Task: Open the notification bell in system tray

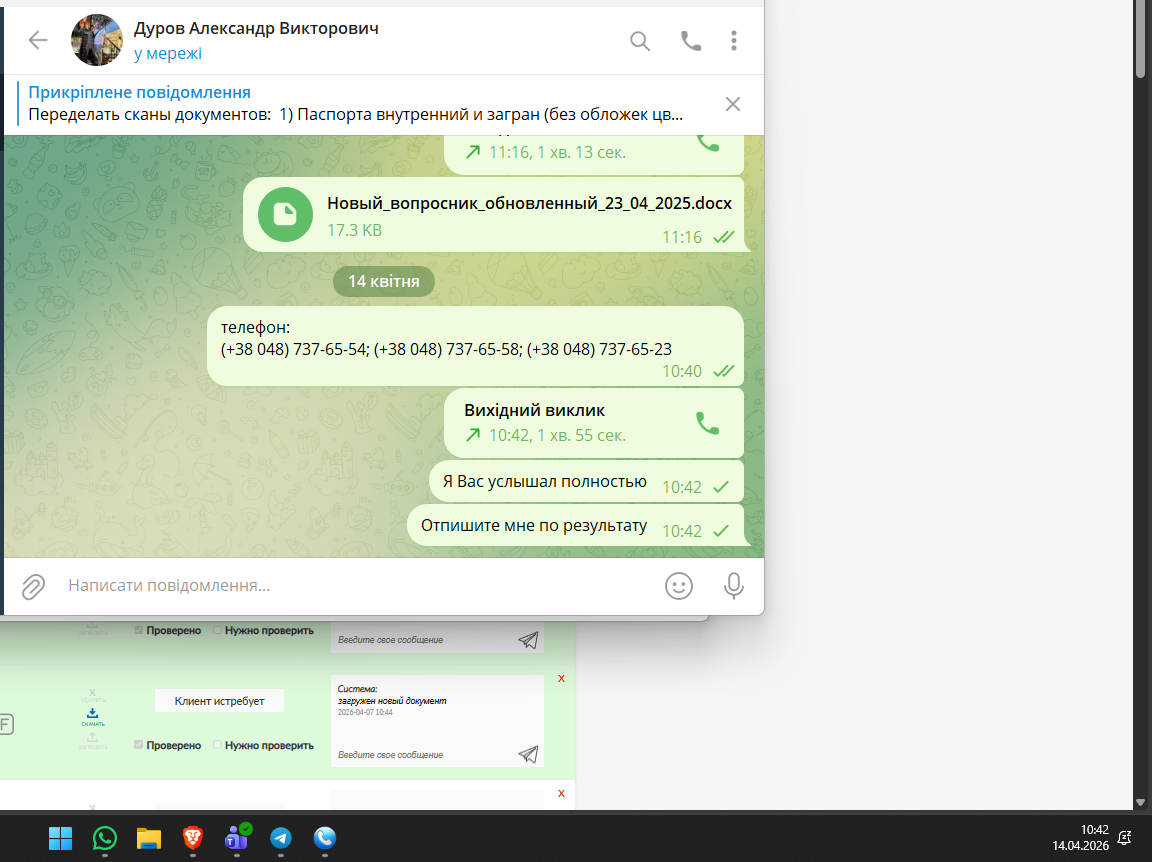Action: 1124,838
